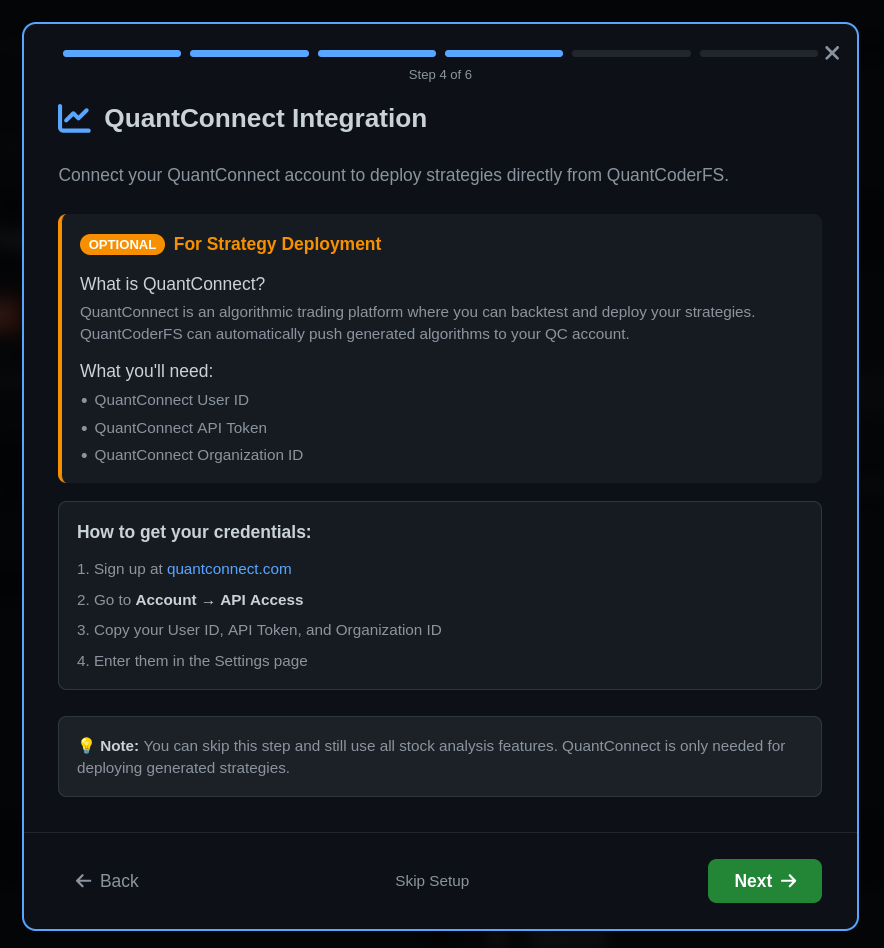
Task: Dismiss the wizard with the X icon
Action: coord(832,53)
